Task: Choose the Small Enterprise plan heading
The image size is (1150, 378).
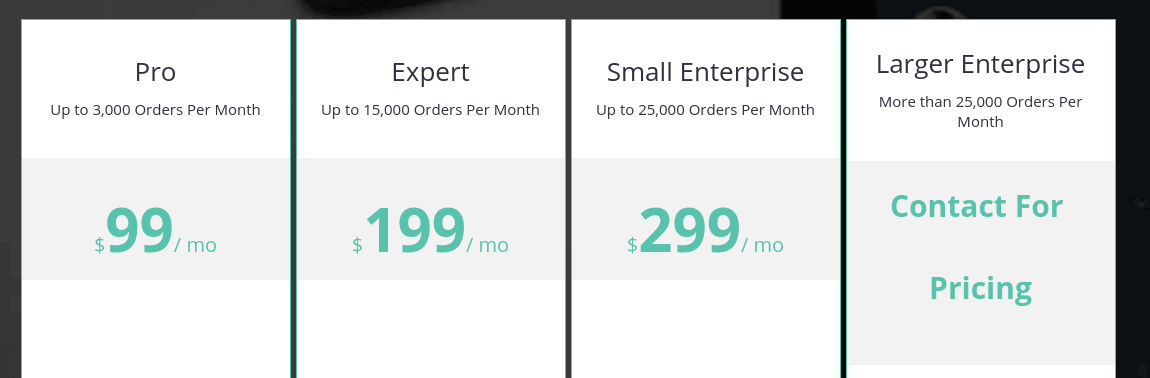Action: (x=706, y=73)
